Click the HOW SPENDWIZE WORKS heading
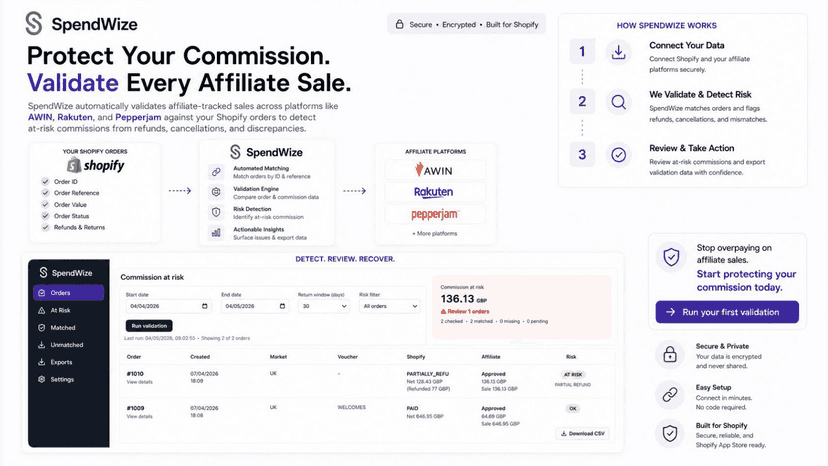 (x=666, y=25)
